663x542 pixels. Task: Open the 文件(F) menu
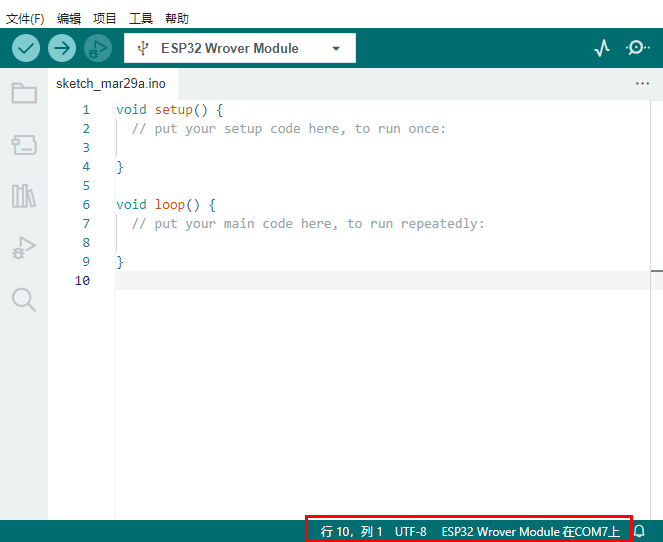pyautogui.click(x=25, y=19)
